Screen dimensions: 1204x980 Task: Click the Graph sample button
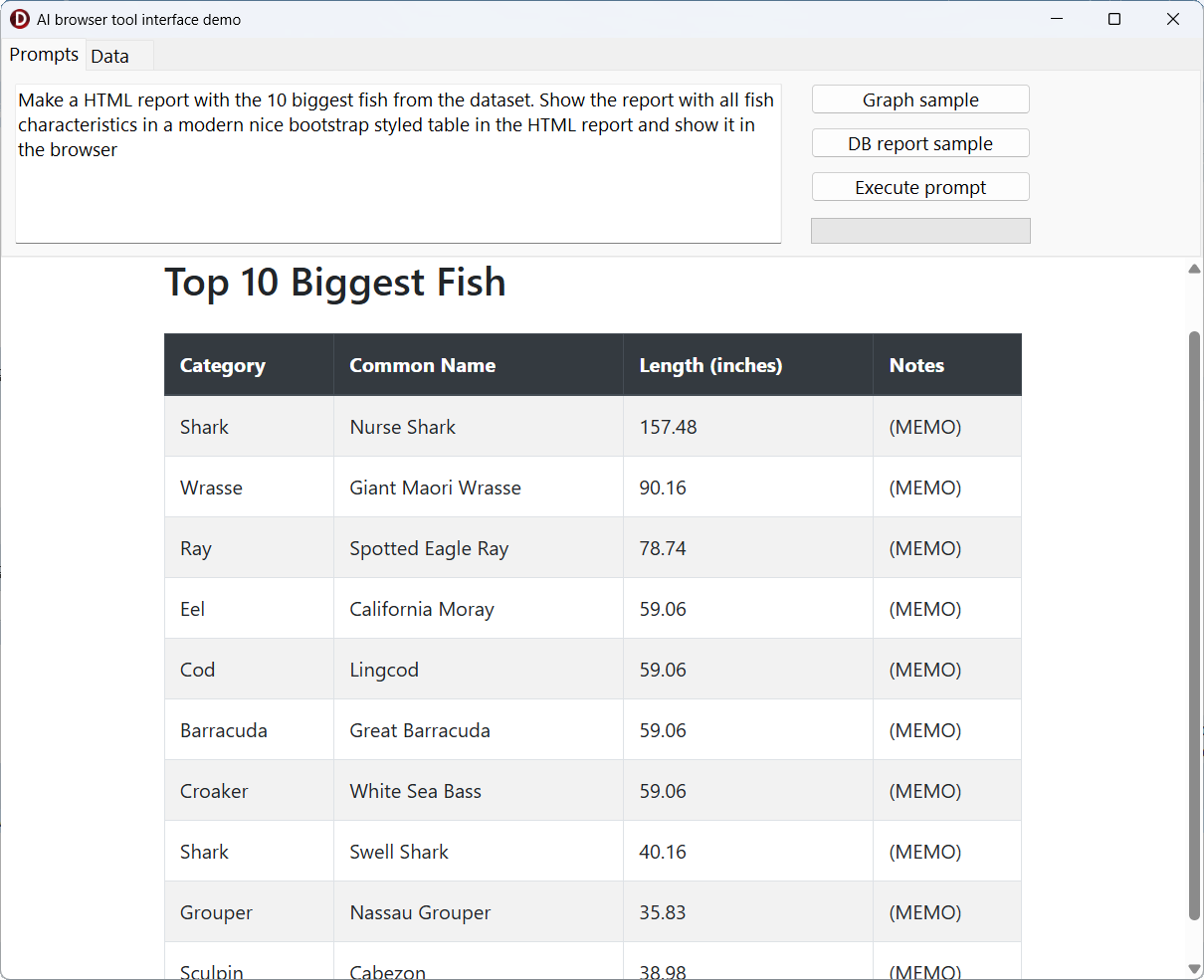[920, 99]
